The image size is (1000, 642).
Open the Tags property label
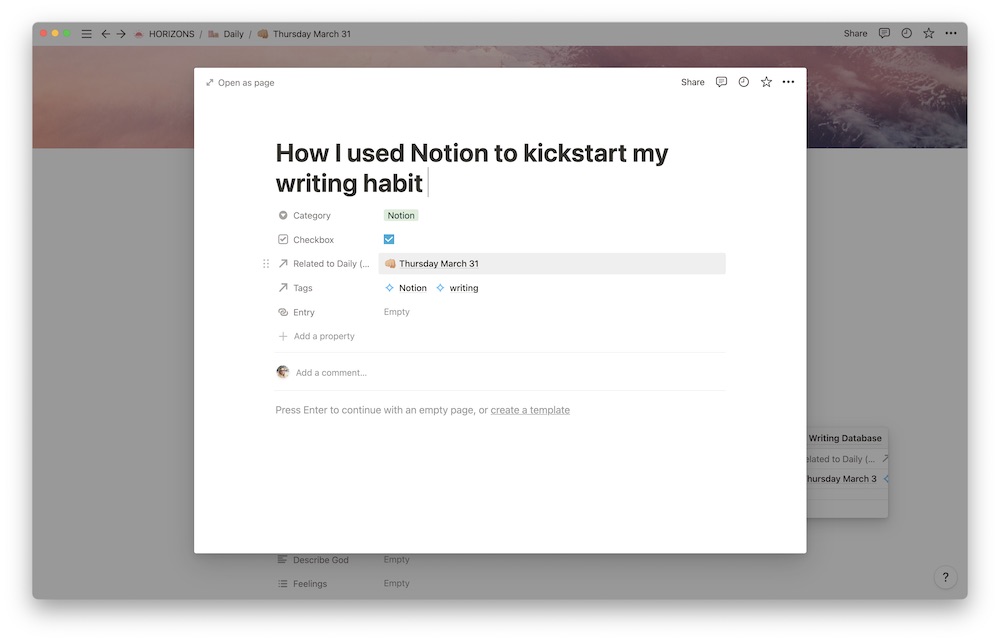(x=302, y=288)
